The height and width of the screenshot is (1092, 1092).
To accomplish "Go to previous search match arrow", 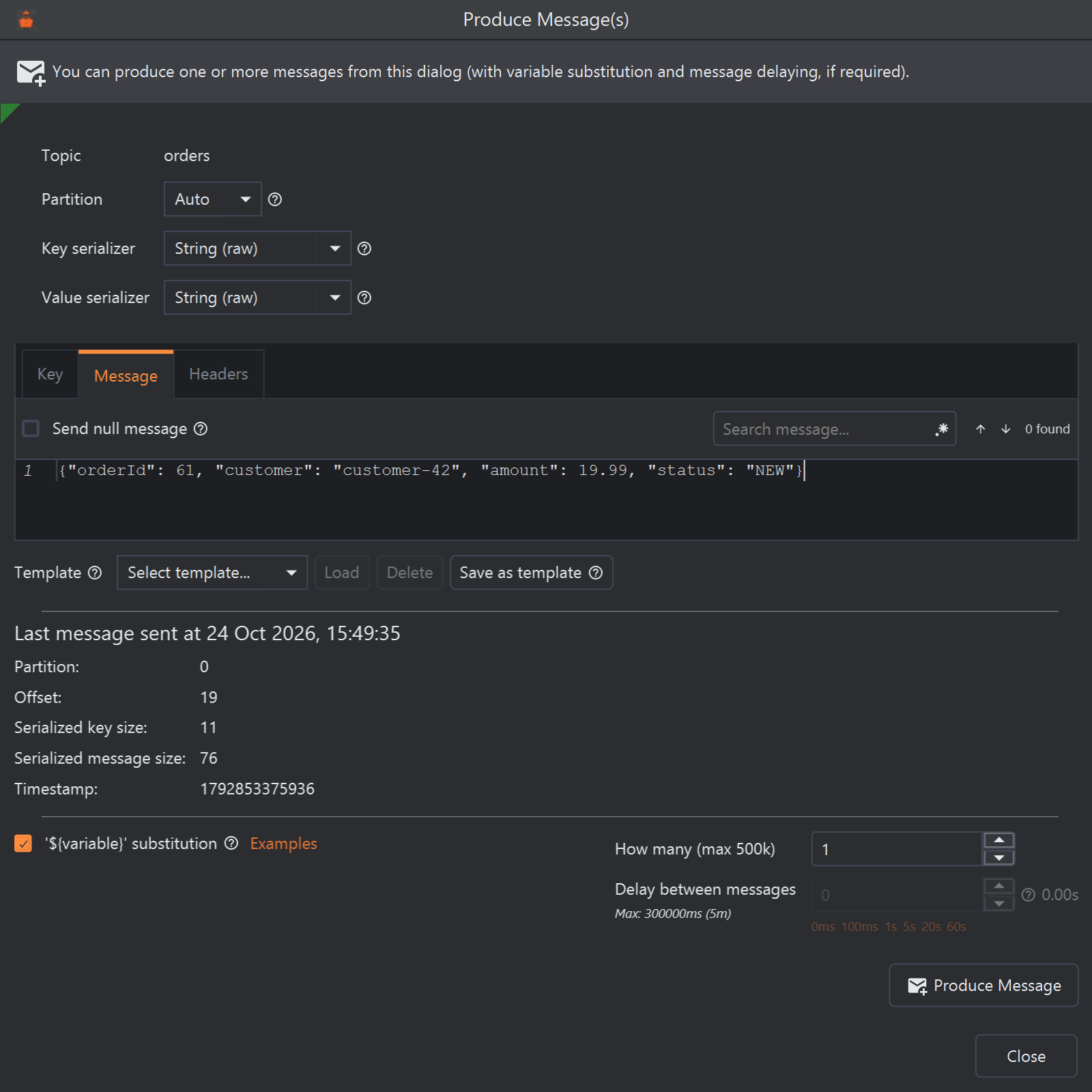I will coord(981,429).
